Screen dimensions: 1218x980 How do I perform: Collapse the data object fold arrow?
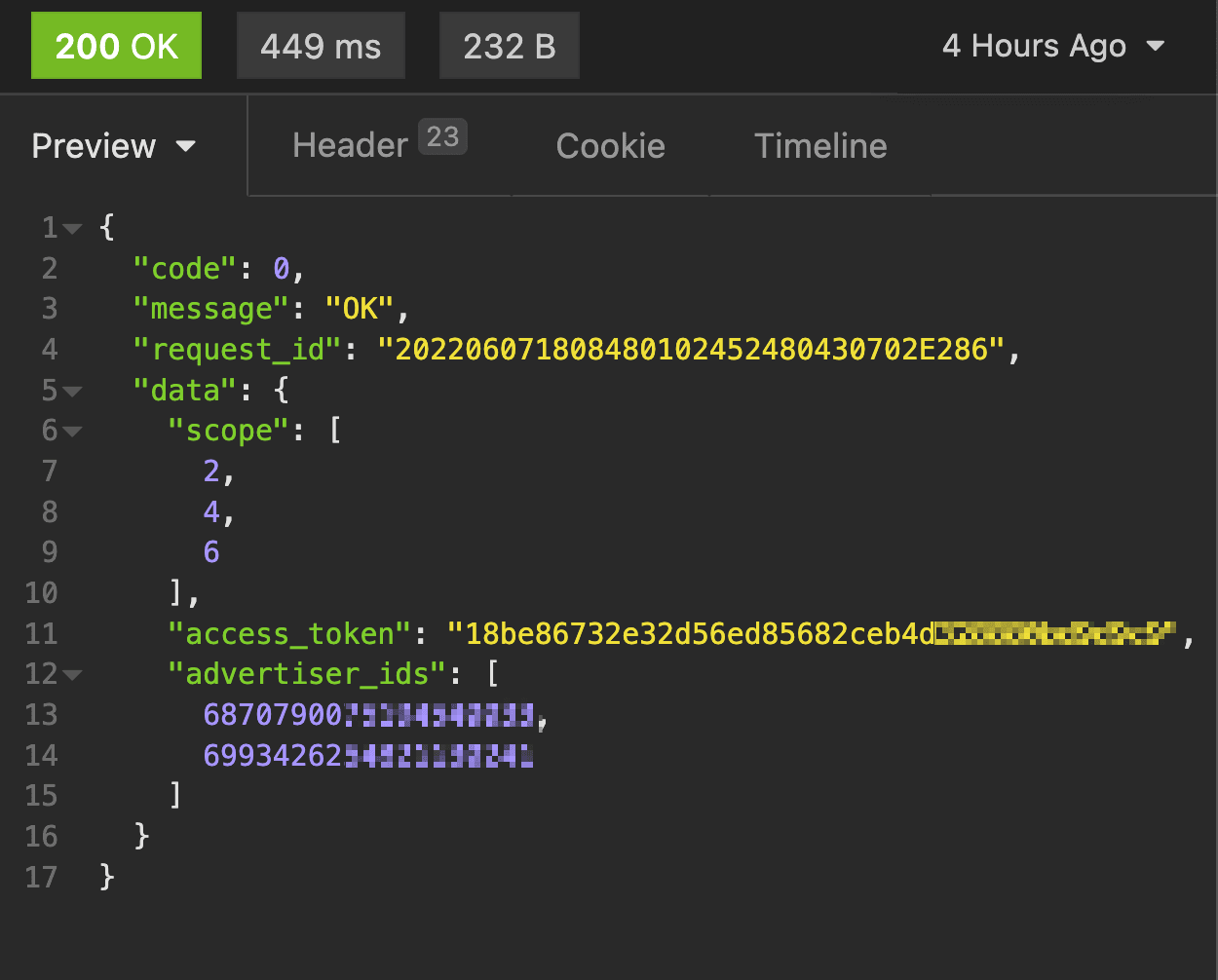point(73,392)
